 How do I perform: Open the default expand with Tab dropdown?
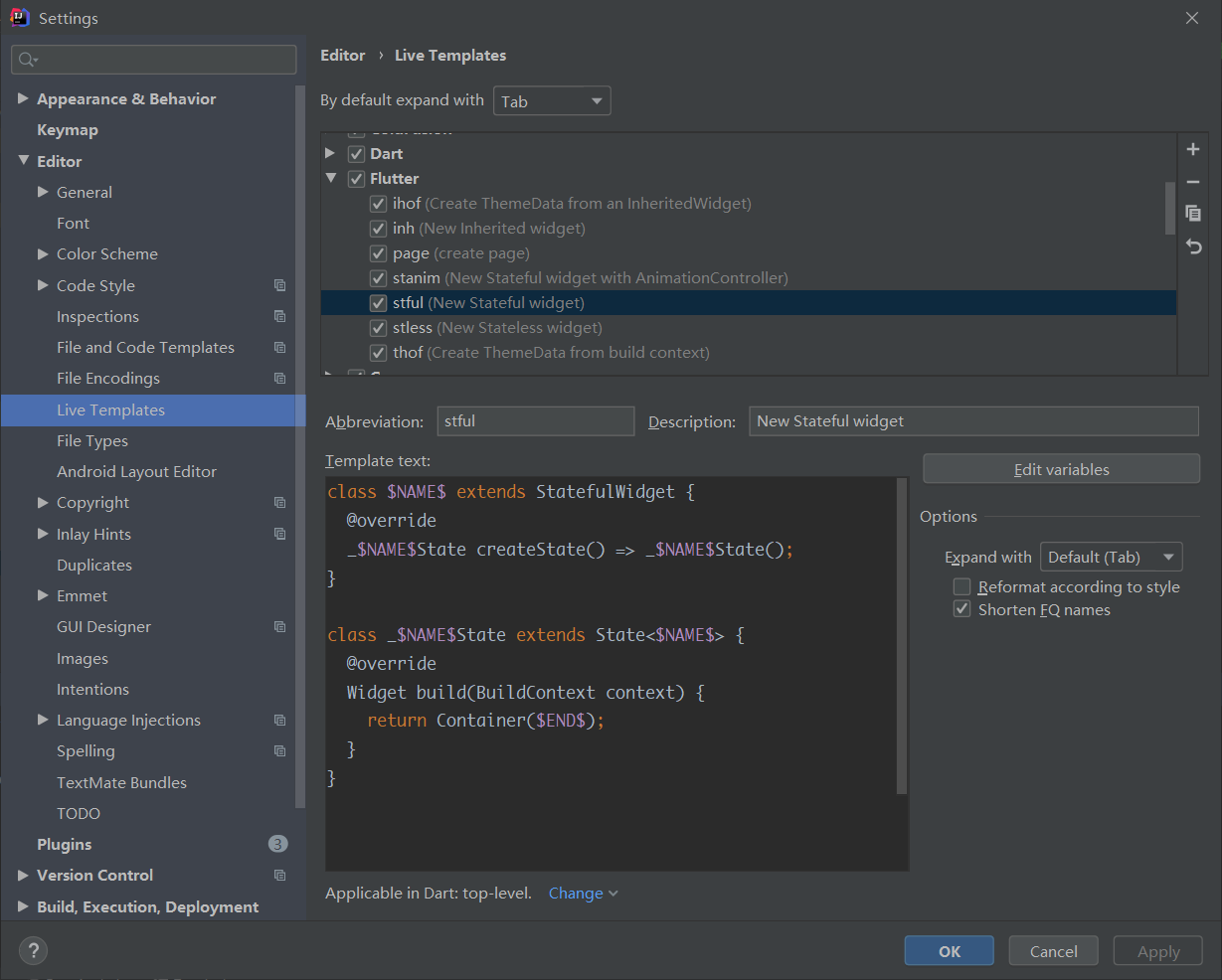(x=552, y=101)
